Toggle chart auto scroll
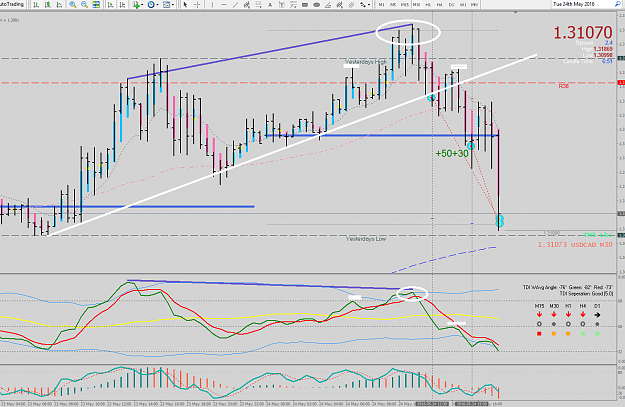Screen dimensions: 625x407 (x=111, y=5)
